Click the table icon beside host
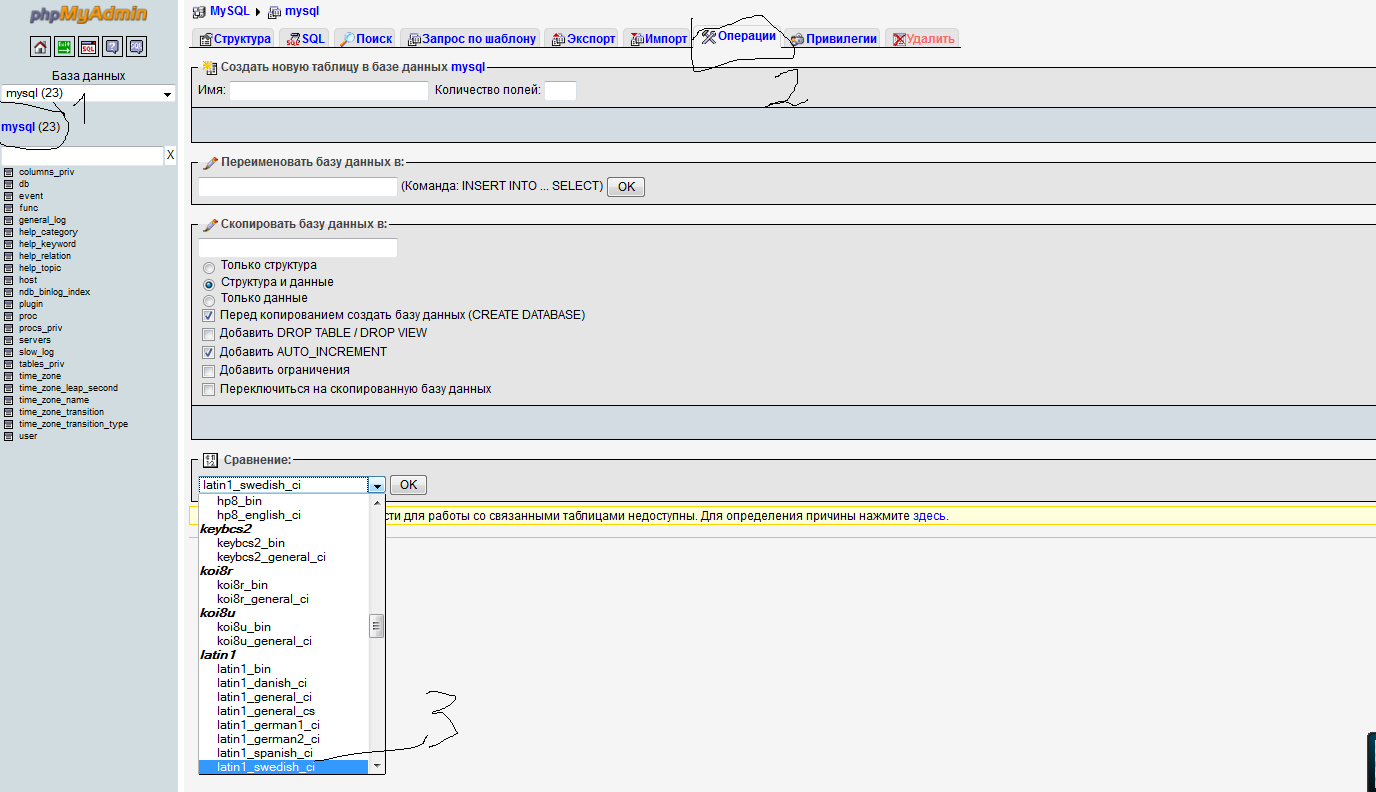The width and height of the screenshot is (1376, 792). pos(9,280)
